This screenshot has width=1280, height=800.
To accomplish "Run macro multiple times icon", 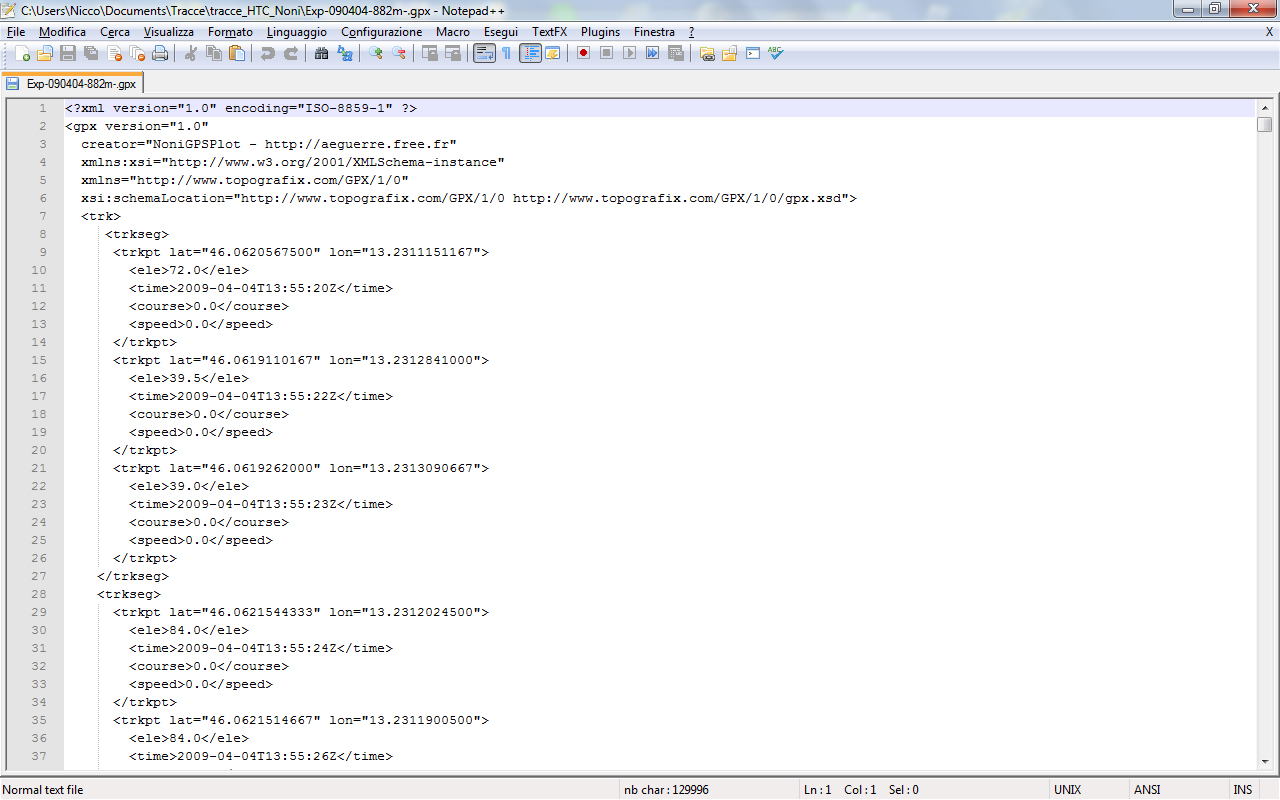I will (652, 53).
